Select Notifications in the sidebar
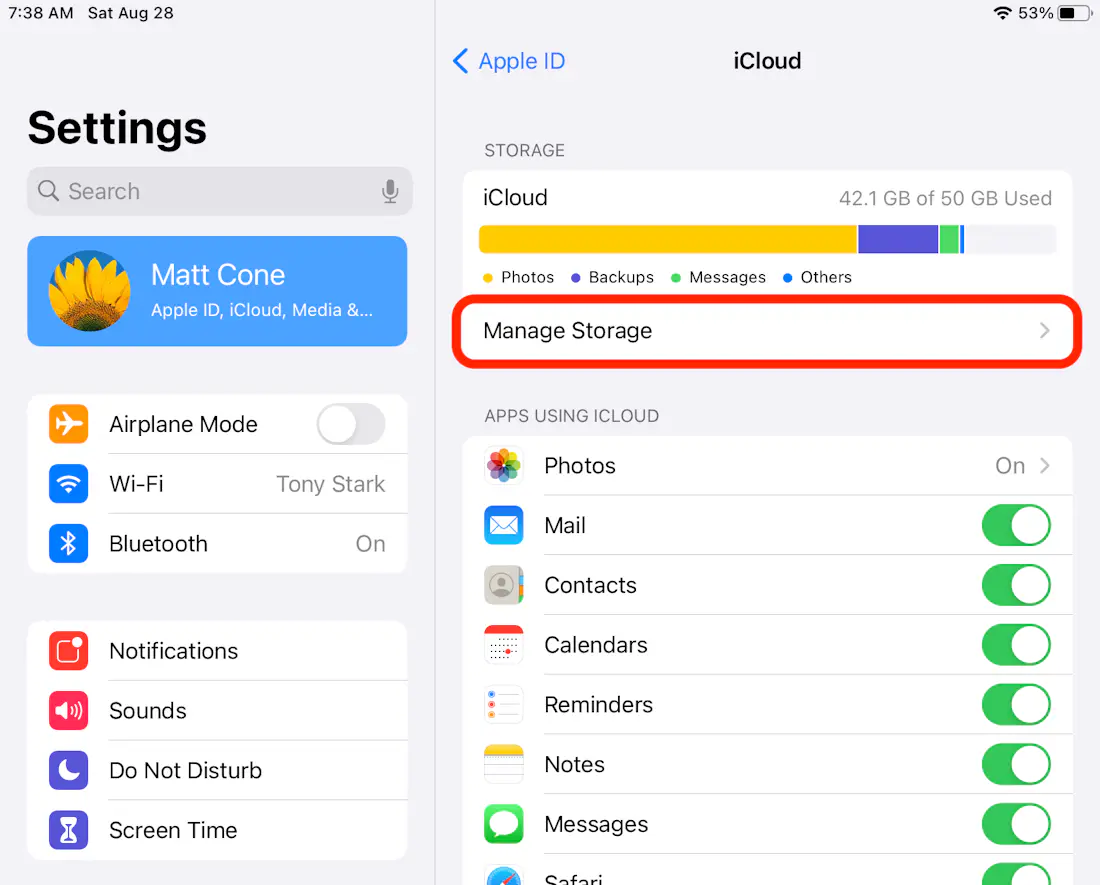The width and height of the screenshot is (1100, 885). click(x=173, y=651)
